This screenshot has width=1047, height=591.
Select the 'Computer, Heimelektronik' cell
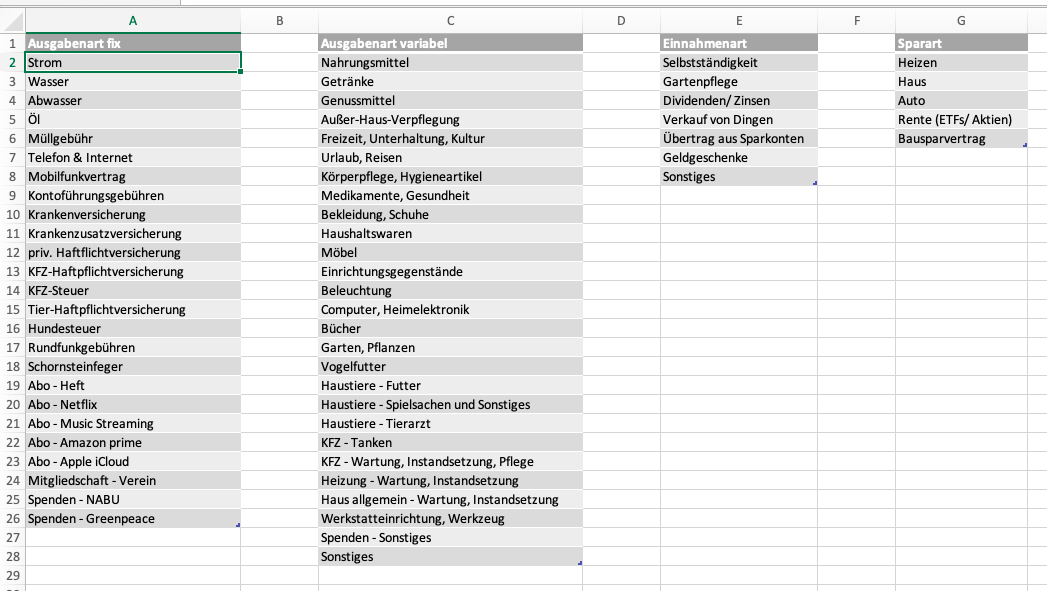(451, 310)
